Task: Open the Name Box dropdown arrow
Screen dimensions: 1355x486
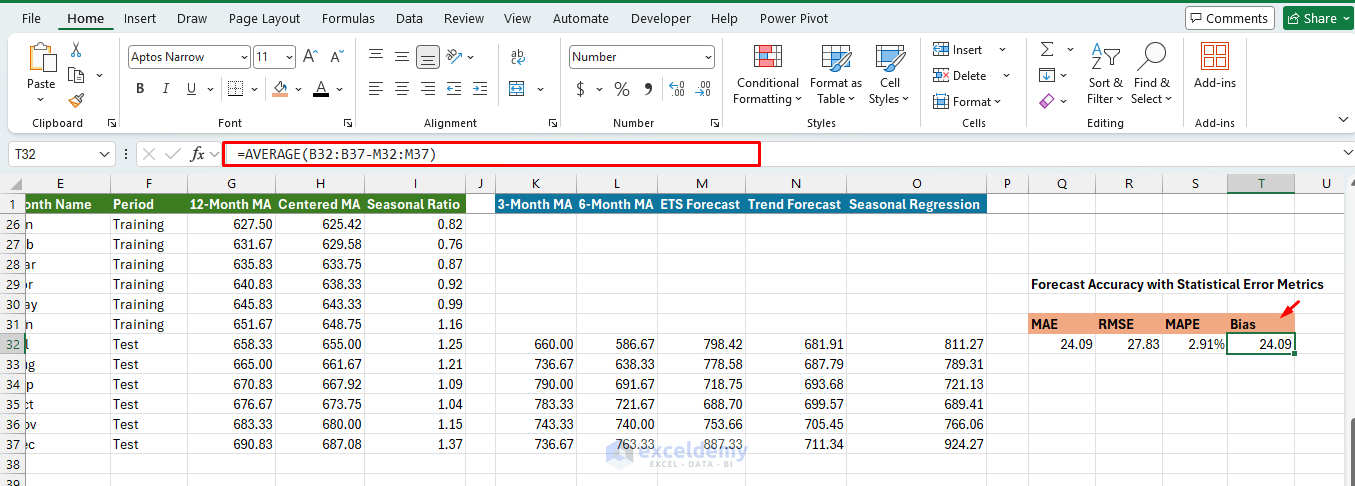Action: (106, 154)
